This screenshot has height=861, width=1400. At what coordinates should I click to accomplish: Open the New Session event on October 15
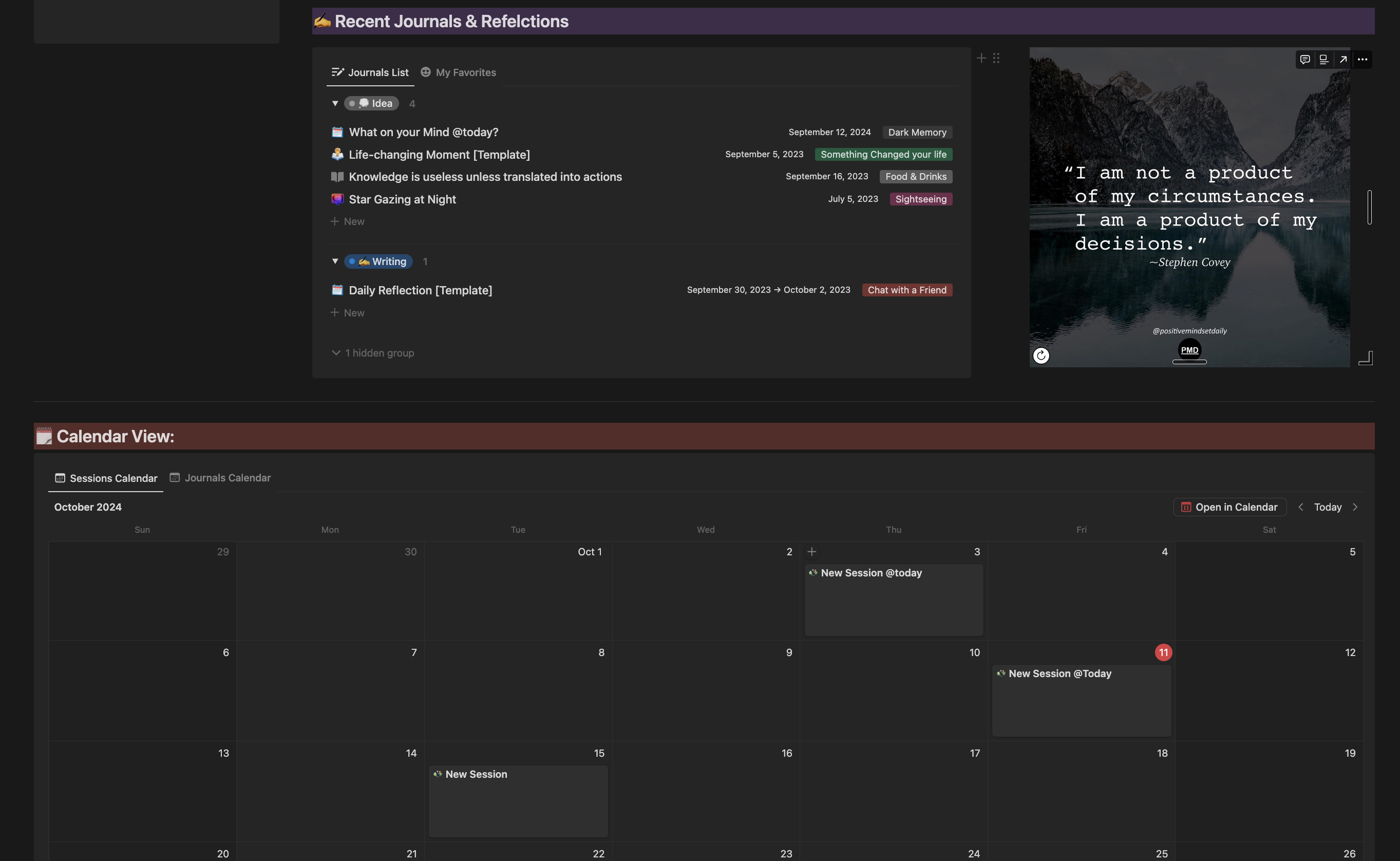pyautogui.click(x=518, y=801)
